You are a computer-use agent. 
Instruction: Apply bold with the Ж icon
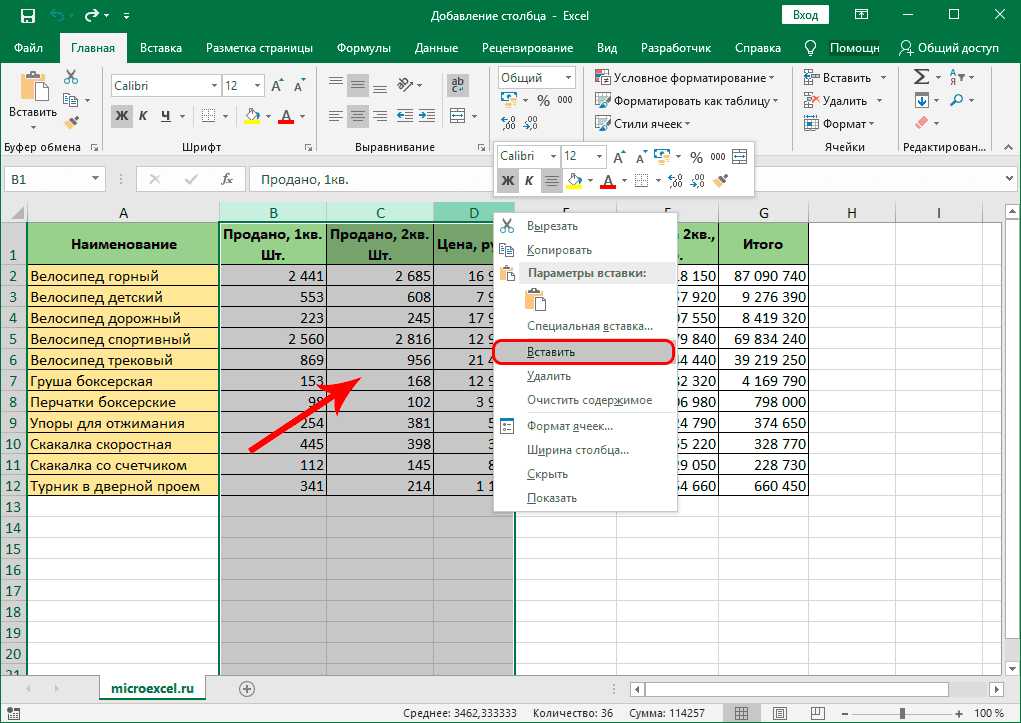[121, 117]
